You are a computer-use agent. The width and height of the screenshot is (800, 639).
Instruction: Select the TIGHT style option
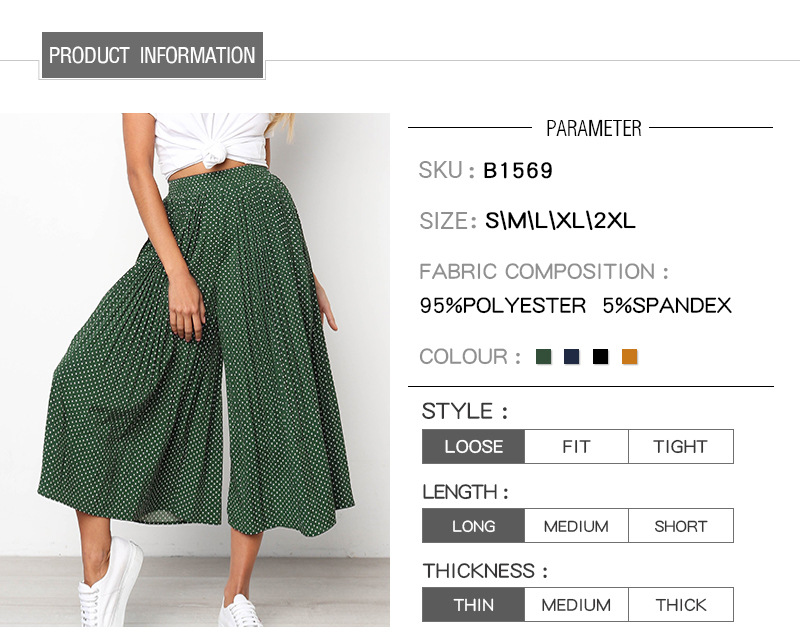(680, 447)
